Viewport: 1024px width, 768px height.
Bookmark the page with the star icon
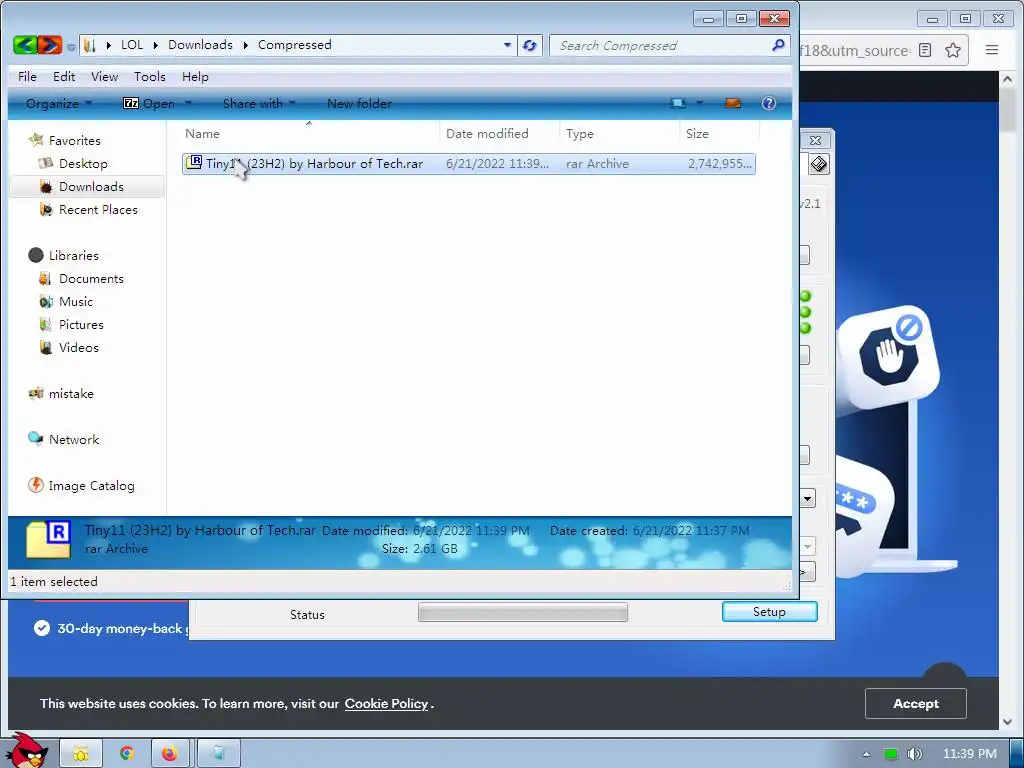coord(953,50)
